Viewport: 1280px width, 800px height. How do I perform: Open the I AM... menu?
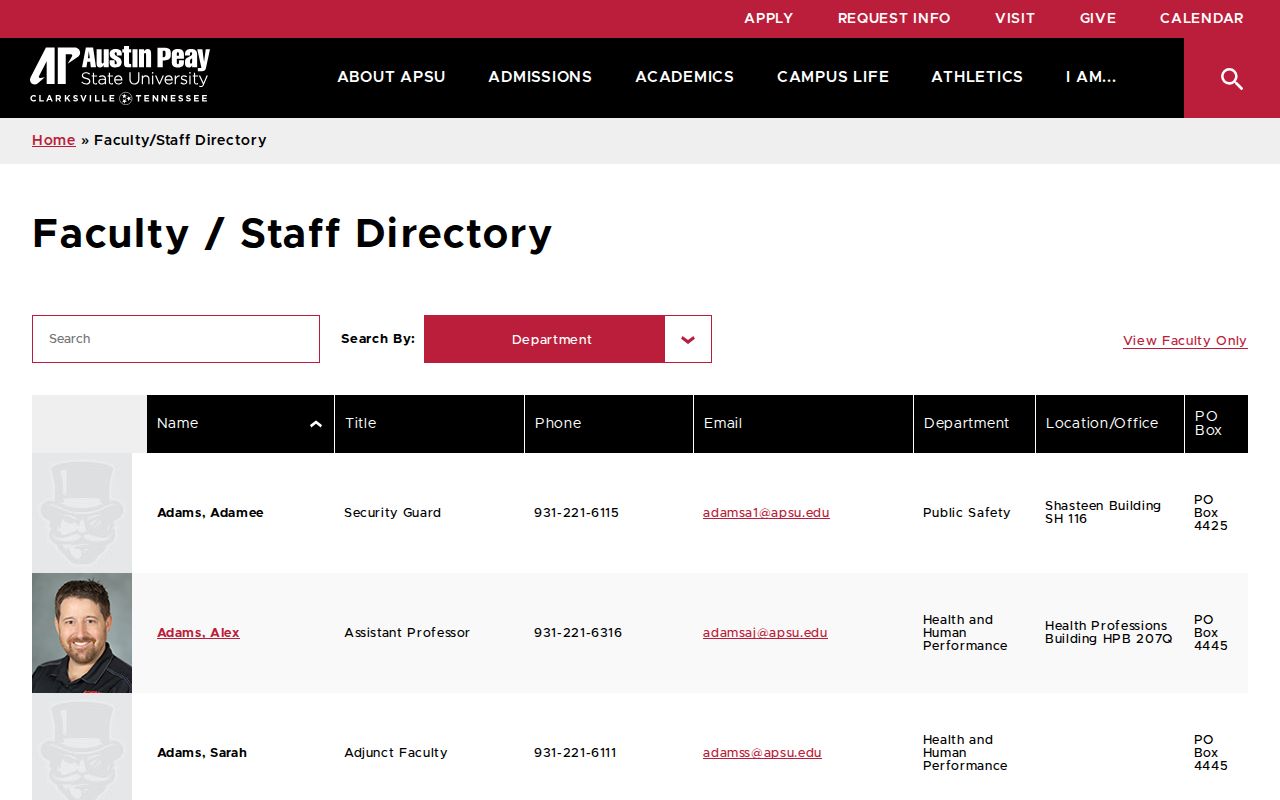pyautogui.click(x=1091, y=77)
